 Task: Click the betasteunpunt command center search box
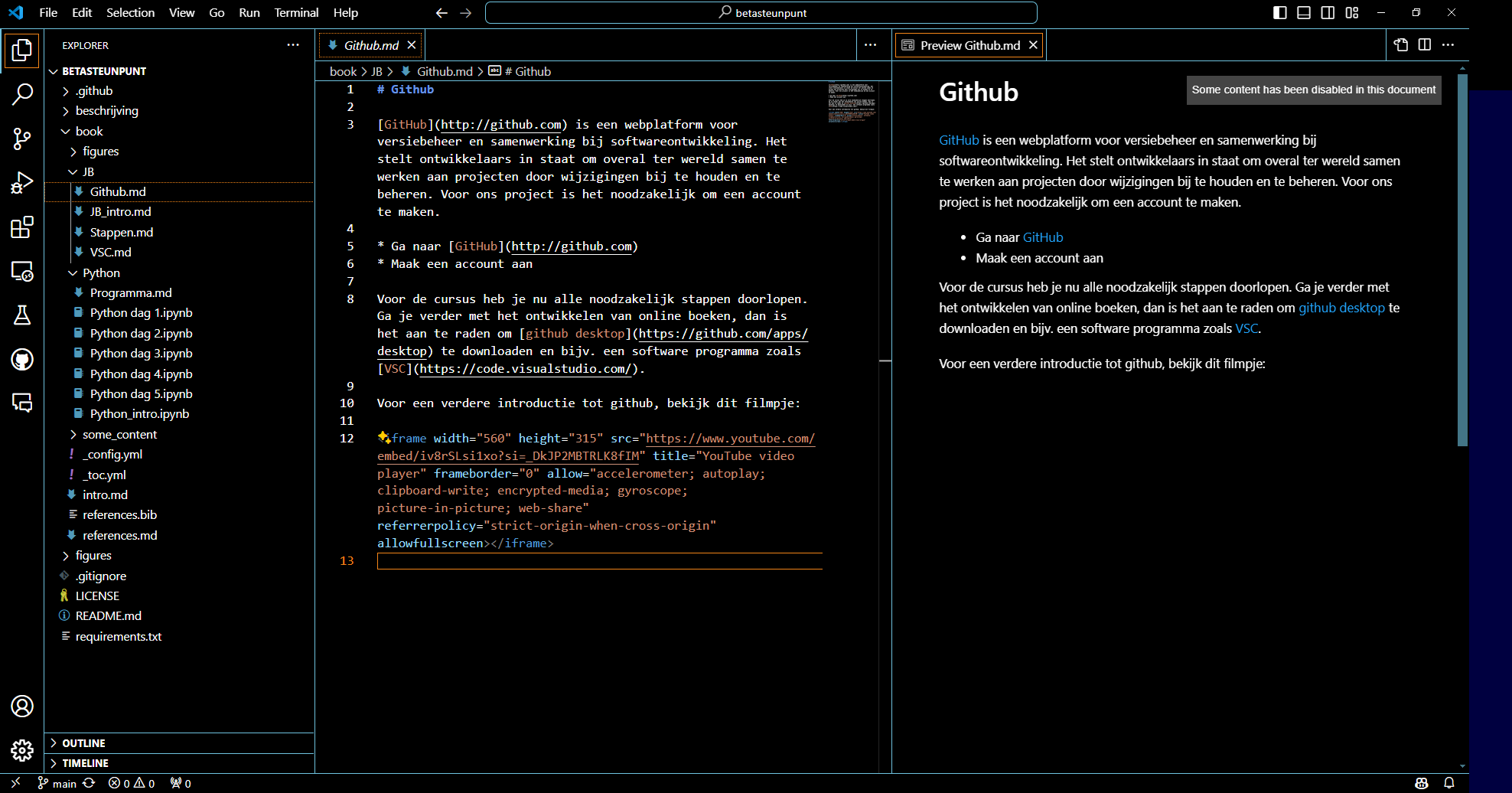(761, 12)
